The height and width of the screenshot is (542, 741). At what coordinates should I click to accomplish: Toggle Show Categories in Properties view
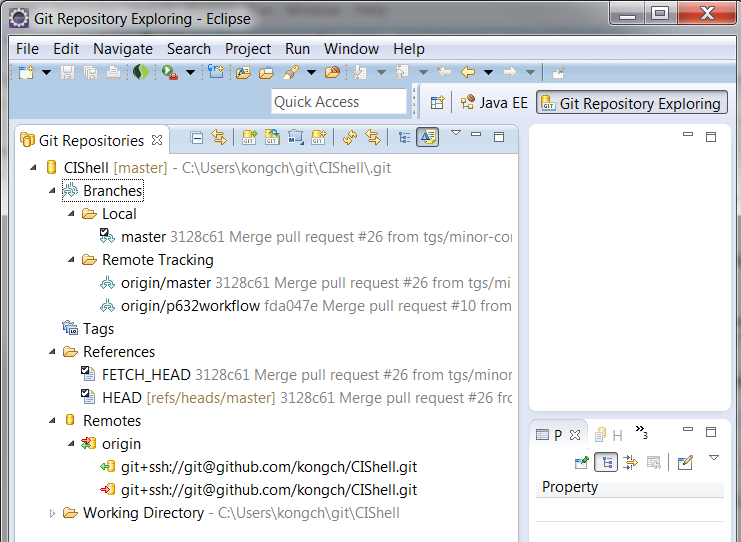606,462
